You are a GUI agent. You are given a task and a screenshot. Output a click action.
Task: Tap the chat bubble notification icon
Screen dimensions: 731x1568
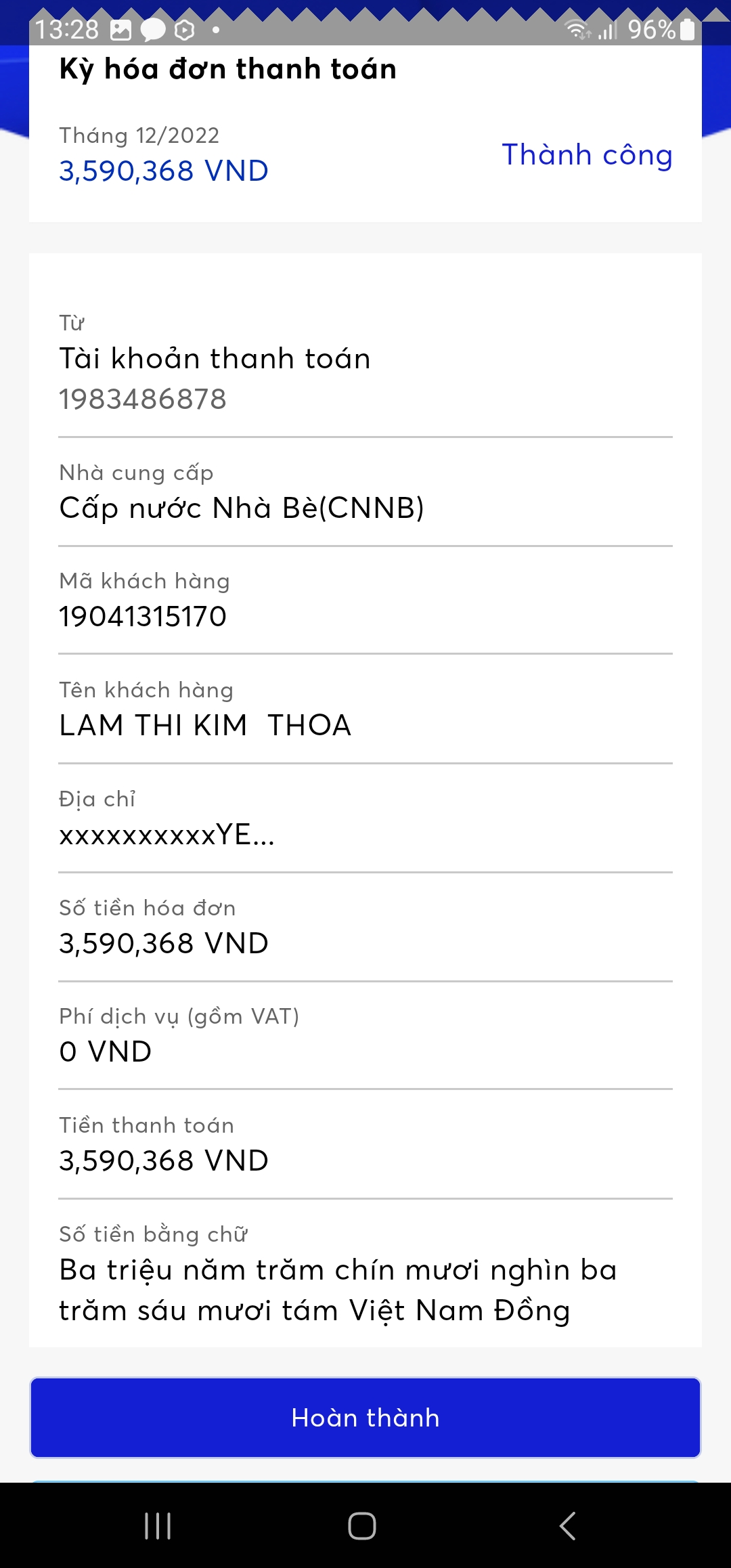tap(153, 29)
